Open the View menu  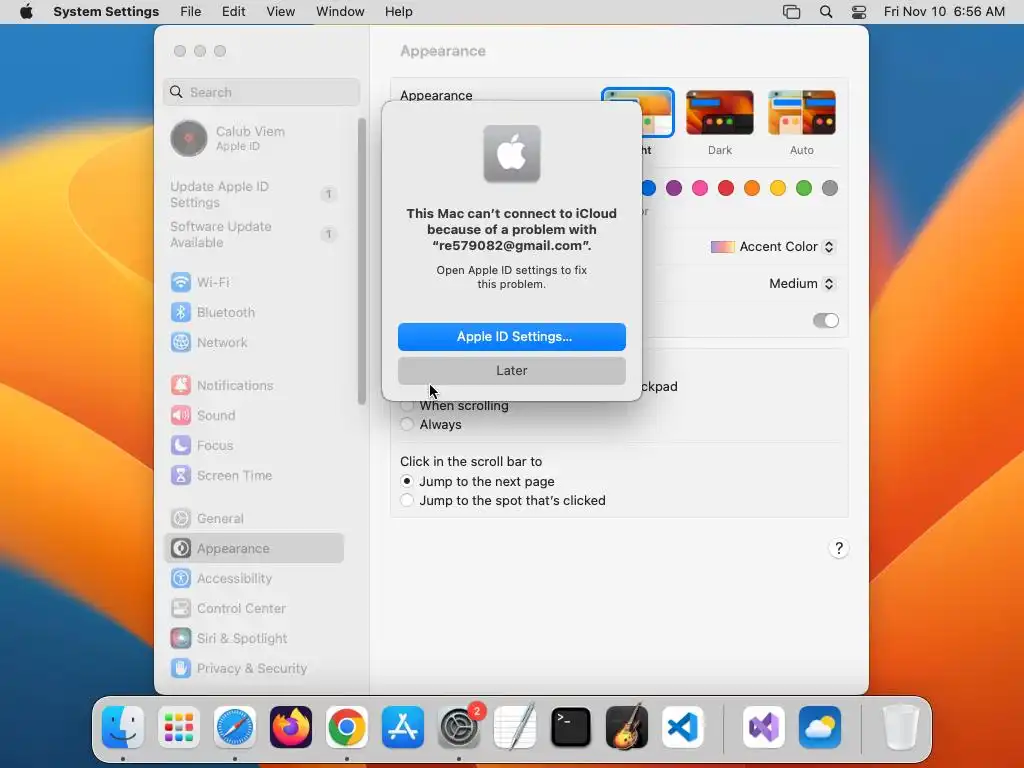coord(280,12)
